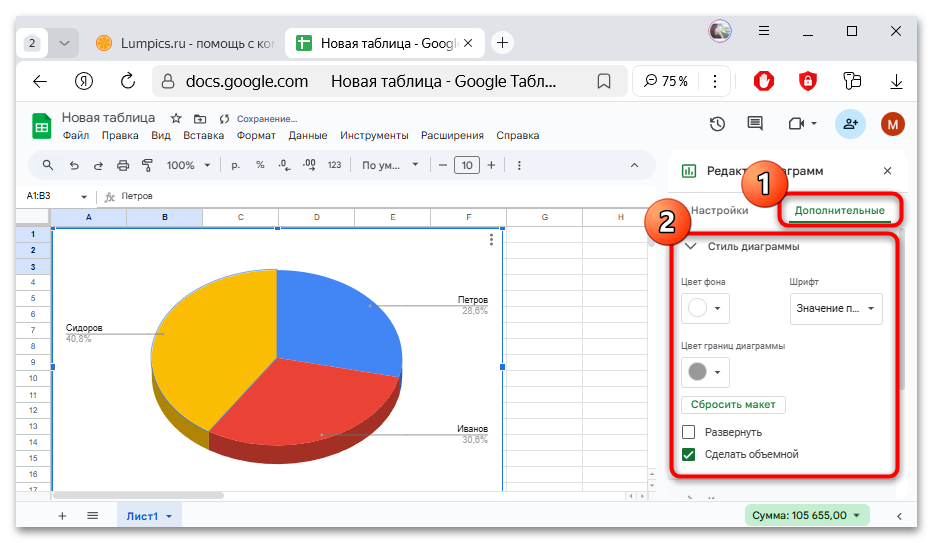Click the Сумма: 105 655,00 indicator
The height and width of the screenshot is (543, 933).
click(x=807, y=515)
